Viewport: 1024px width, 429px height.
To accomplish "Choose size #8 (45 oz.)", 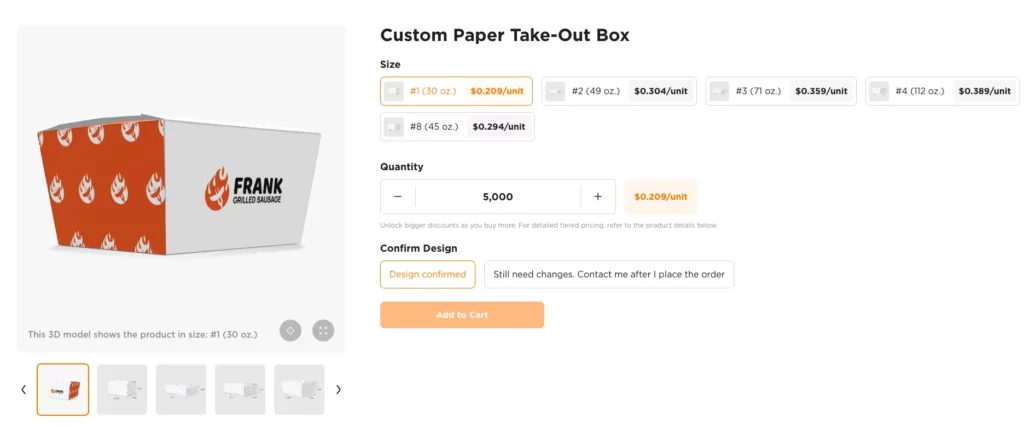I will tap(457, 127).
